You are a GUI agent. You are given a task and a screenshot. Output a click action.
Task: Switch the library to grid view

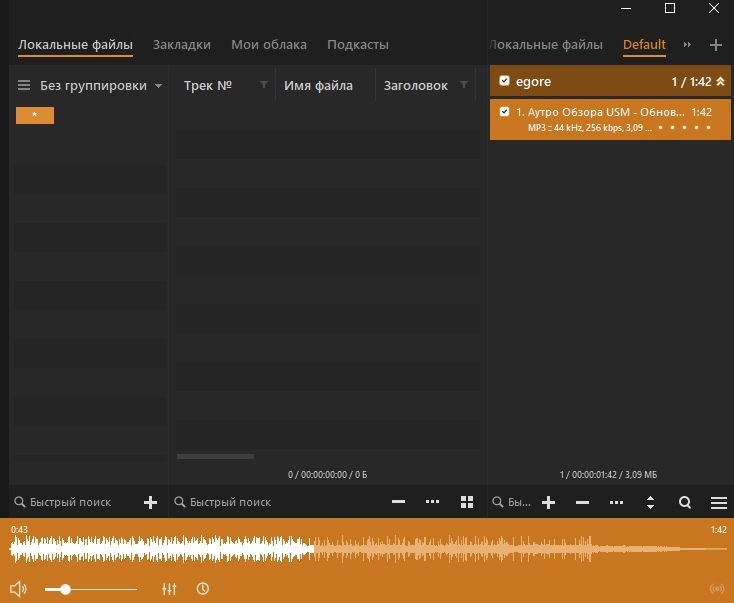click(x=467, y=502)
